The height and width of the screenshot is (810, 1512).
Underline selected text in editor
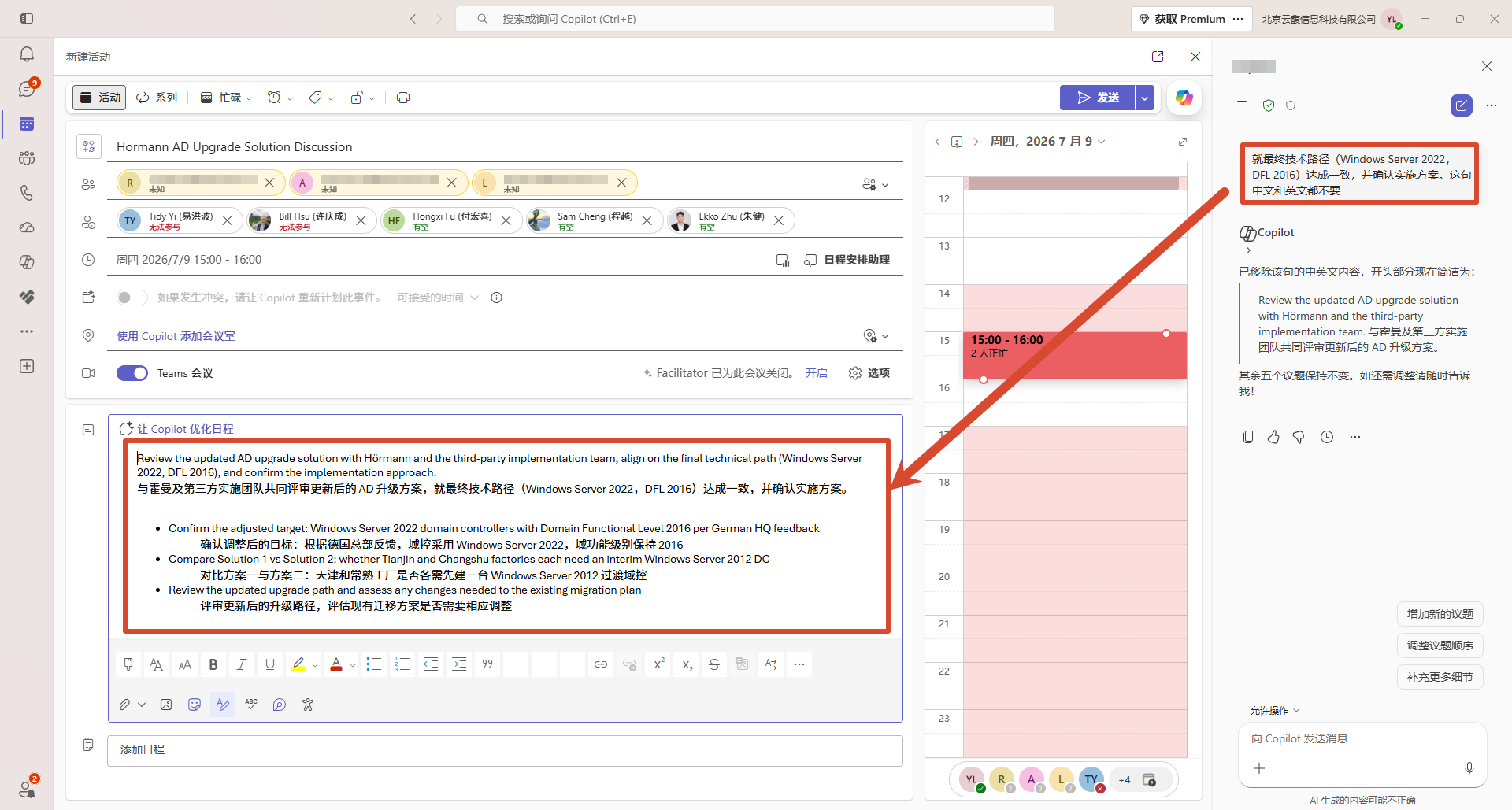(270, 664)
